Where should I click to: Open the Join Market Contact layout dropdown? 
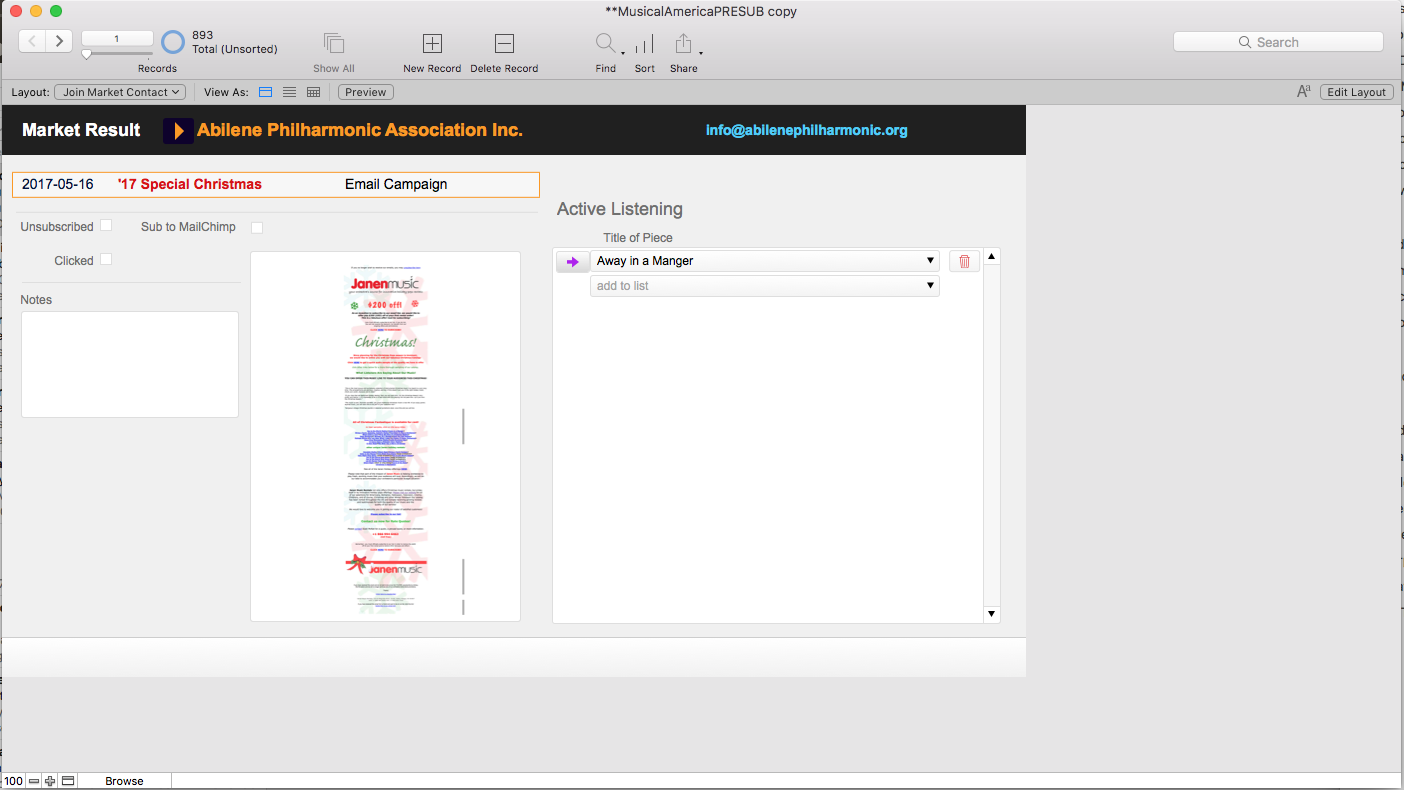[x=120, y=92]
